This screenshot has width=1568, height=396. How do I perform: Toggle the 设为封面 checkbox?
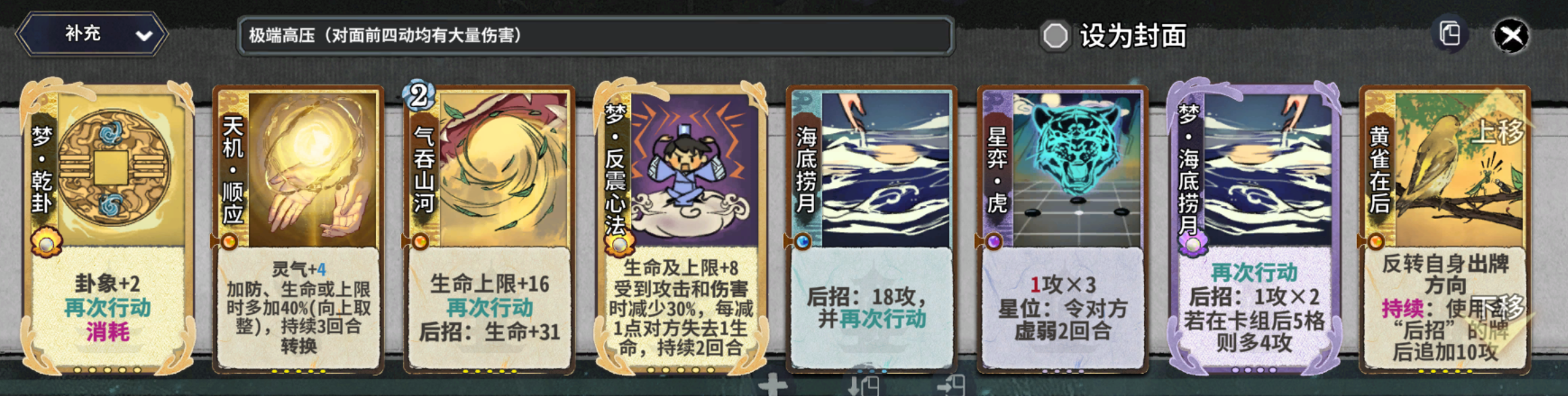(1055, 36)
